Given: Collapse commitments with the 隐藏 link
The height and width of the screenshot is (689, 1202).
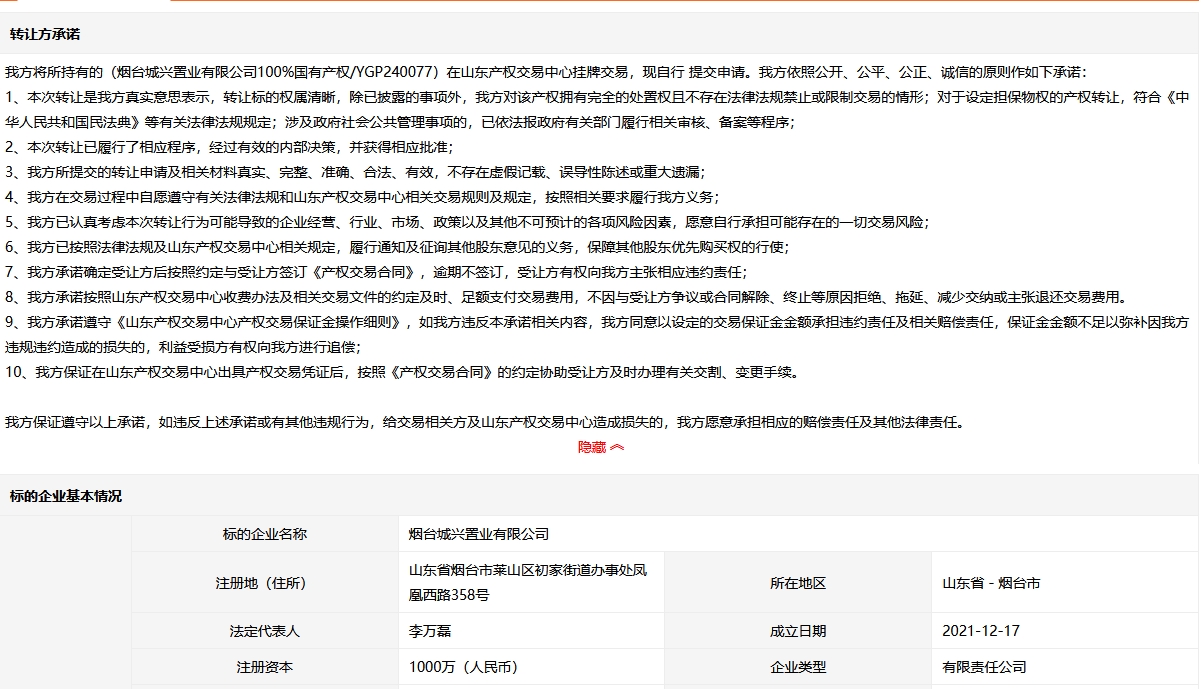Looking at the screenshot, I should point(601,447).
